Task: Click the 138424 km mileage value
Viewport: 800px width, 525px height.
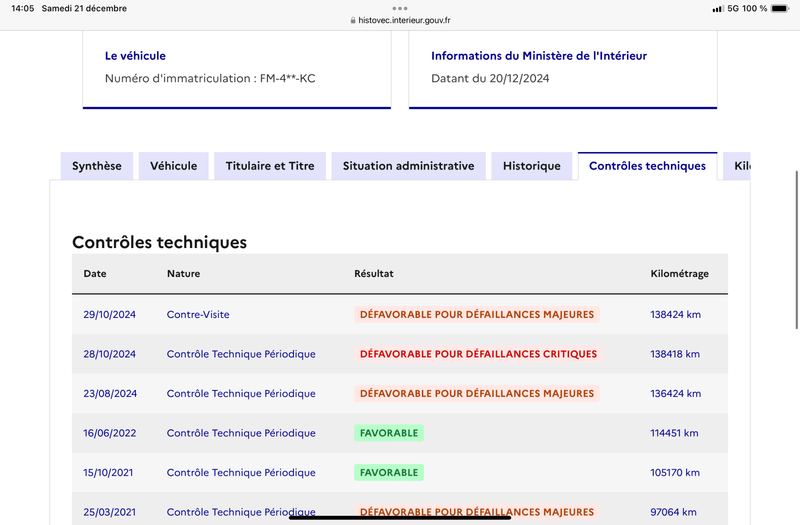Action: click(x=676, y=314)
